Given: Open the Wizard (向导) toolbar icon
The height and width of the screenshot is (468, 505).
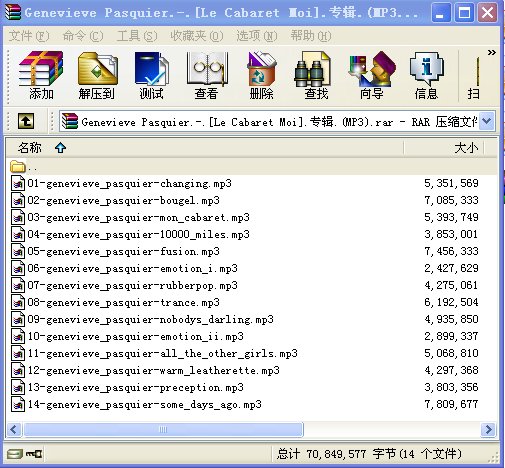Looking at the screenshot, I should [372, 75].
